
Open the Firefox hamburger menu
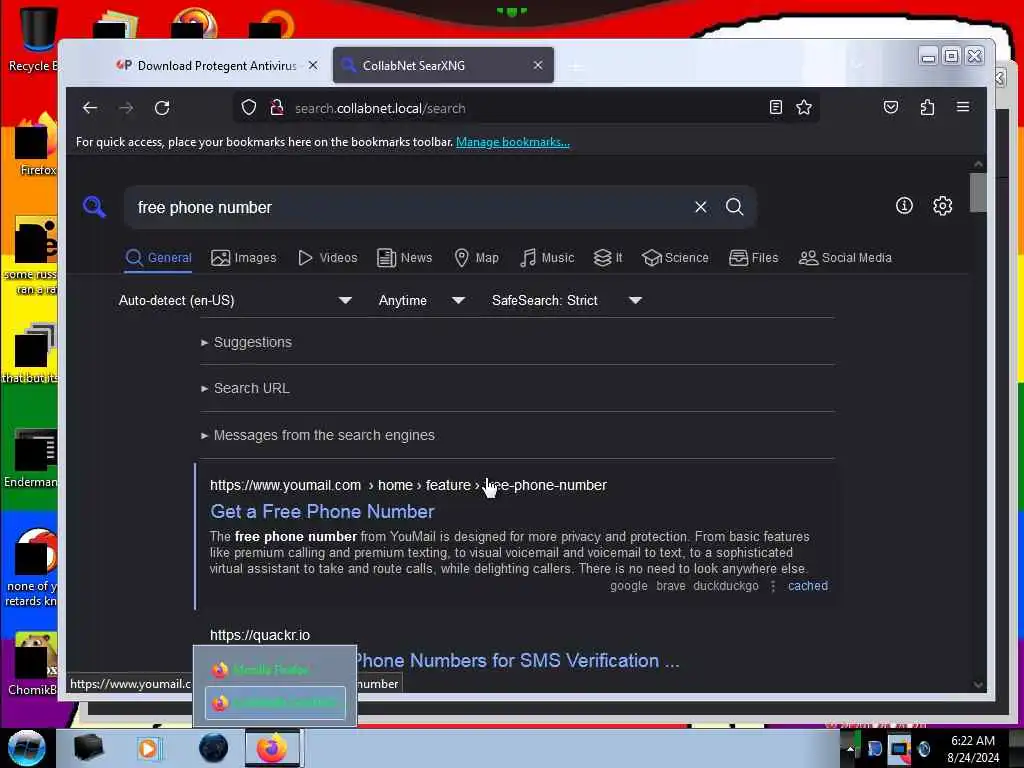point(963,107)
